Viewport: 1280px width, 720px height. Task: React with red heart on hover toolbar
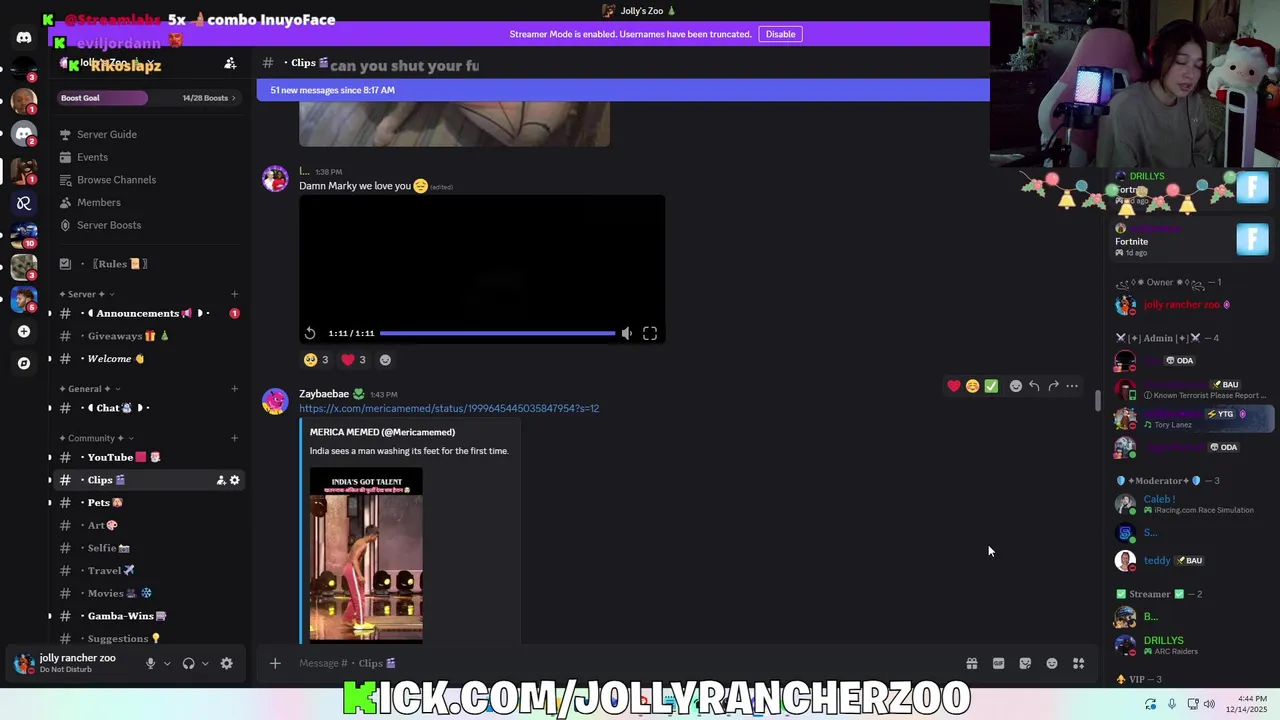tap(954, 386)
